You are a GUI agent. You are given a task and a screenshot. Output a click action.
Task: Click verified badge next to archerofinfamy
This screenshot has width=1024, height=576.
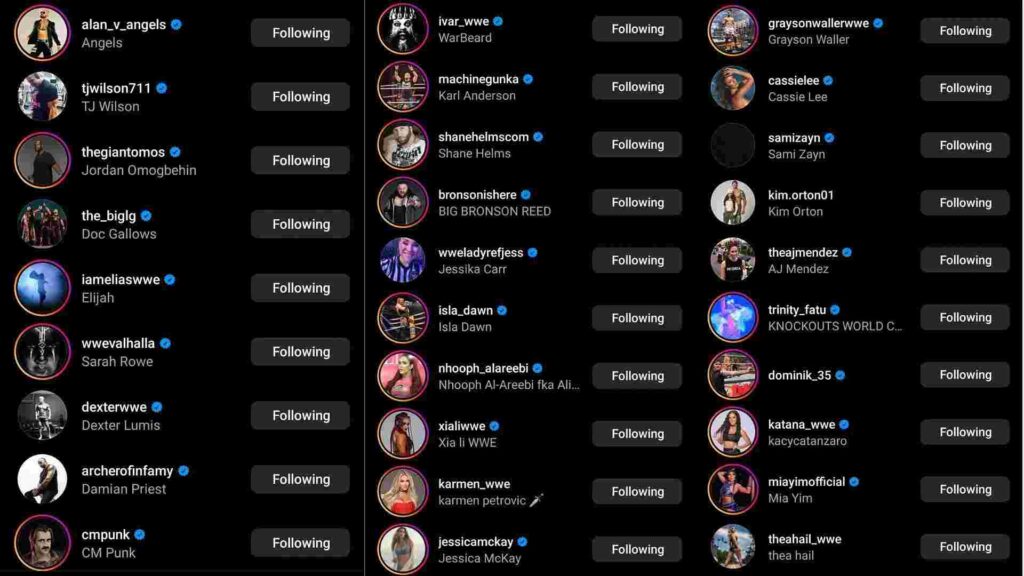point(184,470)
